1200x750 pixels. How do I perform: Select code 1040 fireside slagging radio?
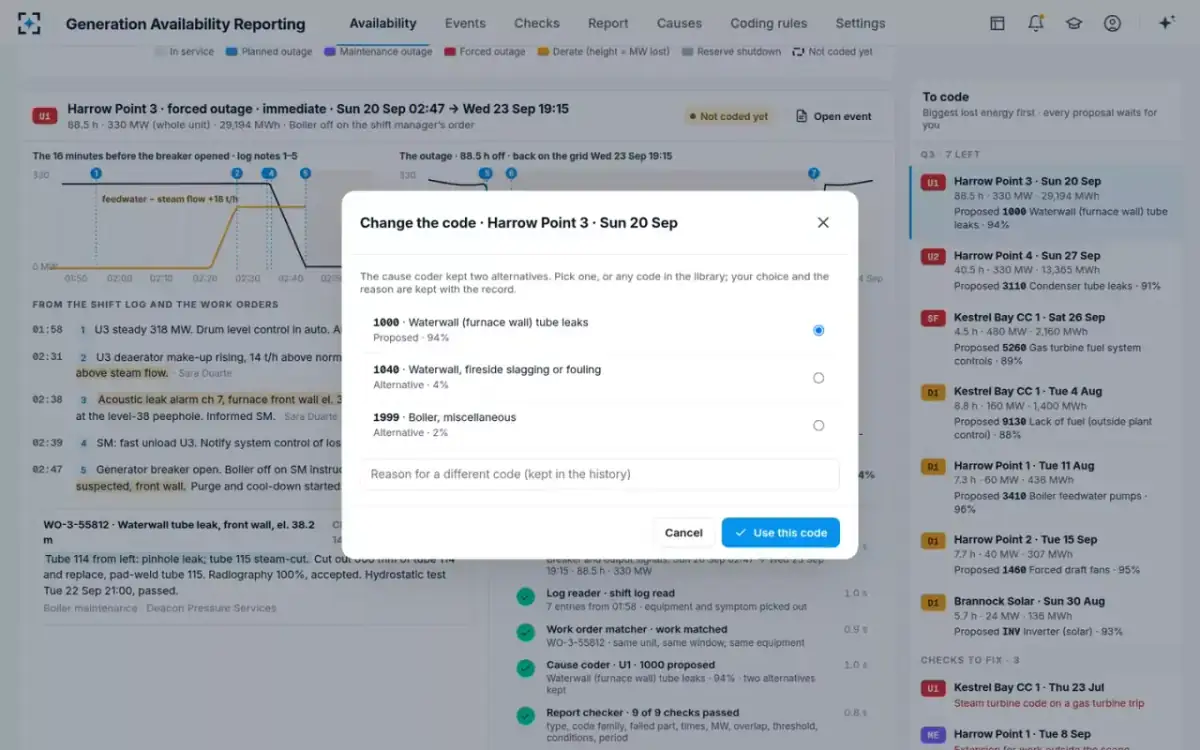(818, 378)
